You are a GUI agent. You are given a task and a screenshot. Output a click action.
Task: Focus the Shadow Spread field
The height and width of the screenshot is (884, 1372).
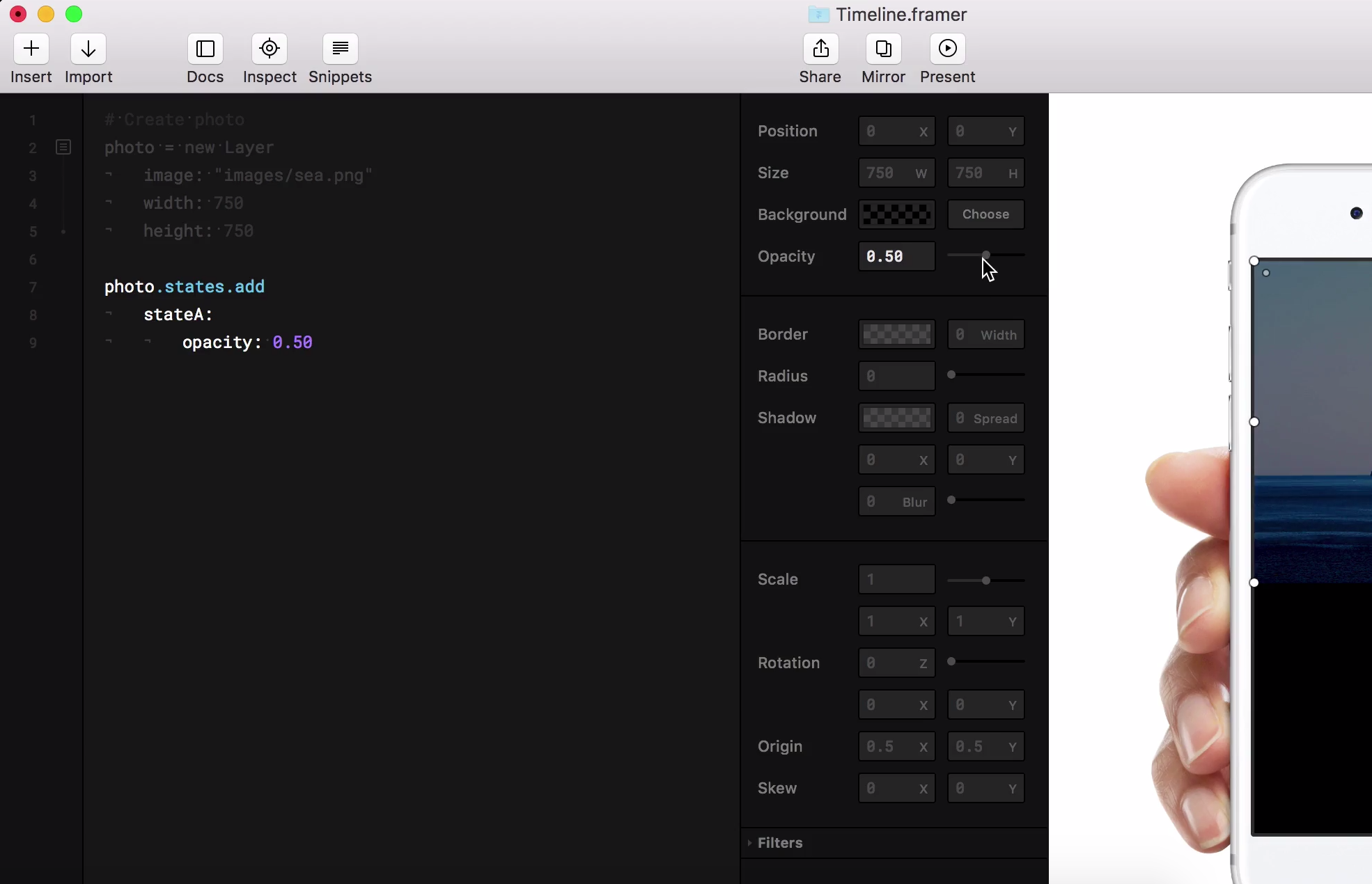click(x=986, y=418)
